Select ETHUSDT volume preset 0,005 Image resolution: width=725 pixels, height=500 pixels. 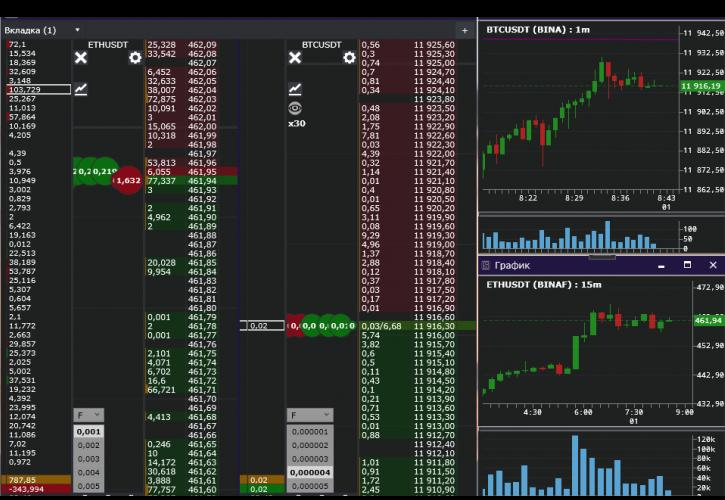(88, 486)
